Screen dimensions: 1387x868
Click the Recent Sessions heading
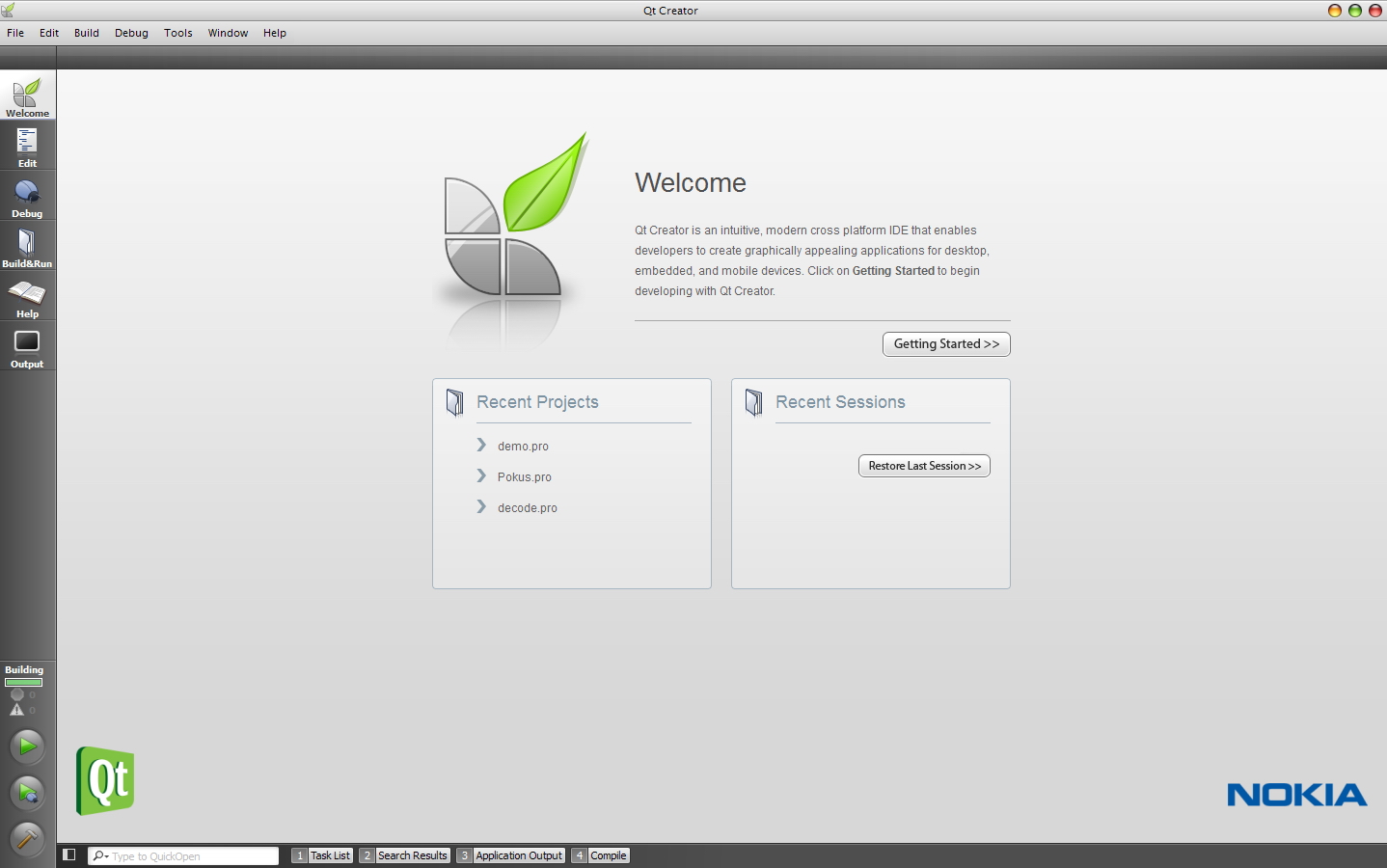pyautogui.click(x=840, y=402)
